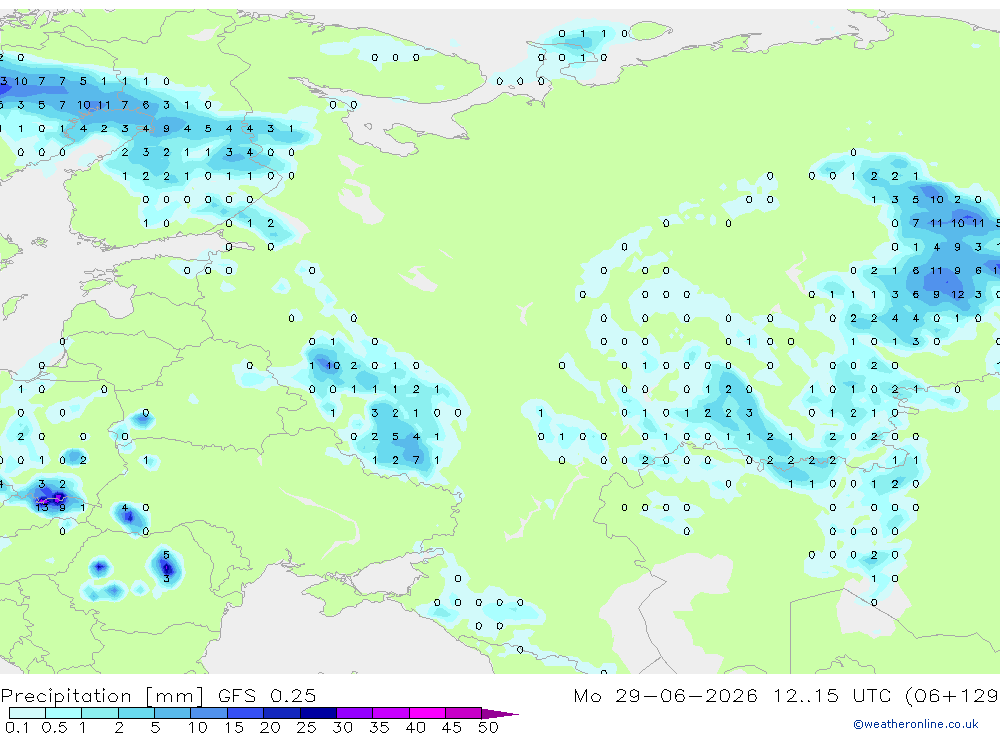The width and height of the screenshot is (1000, 733).
Task: Select the 20–25 mm legend color
Action: (281, 713)
